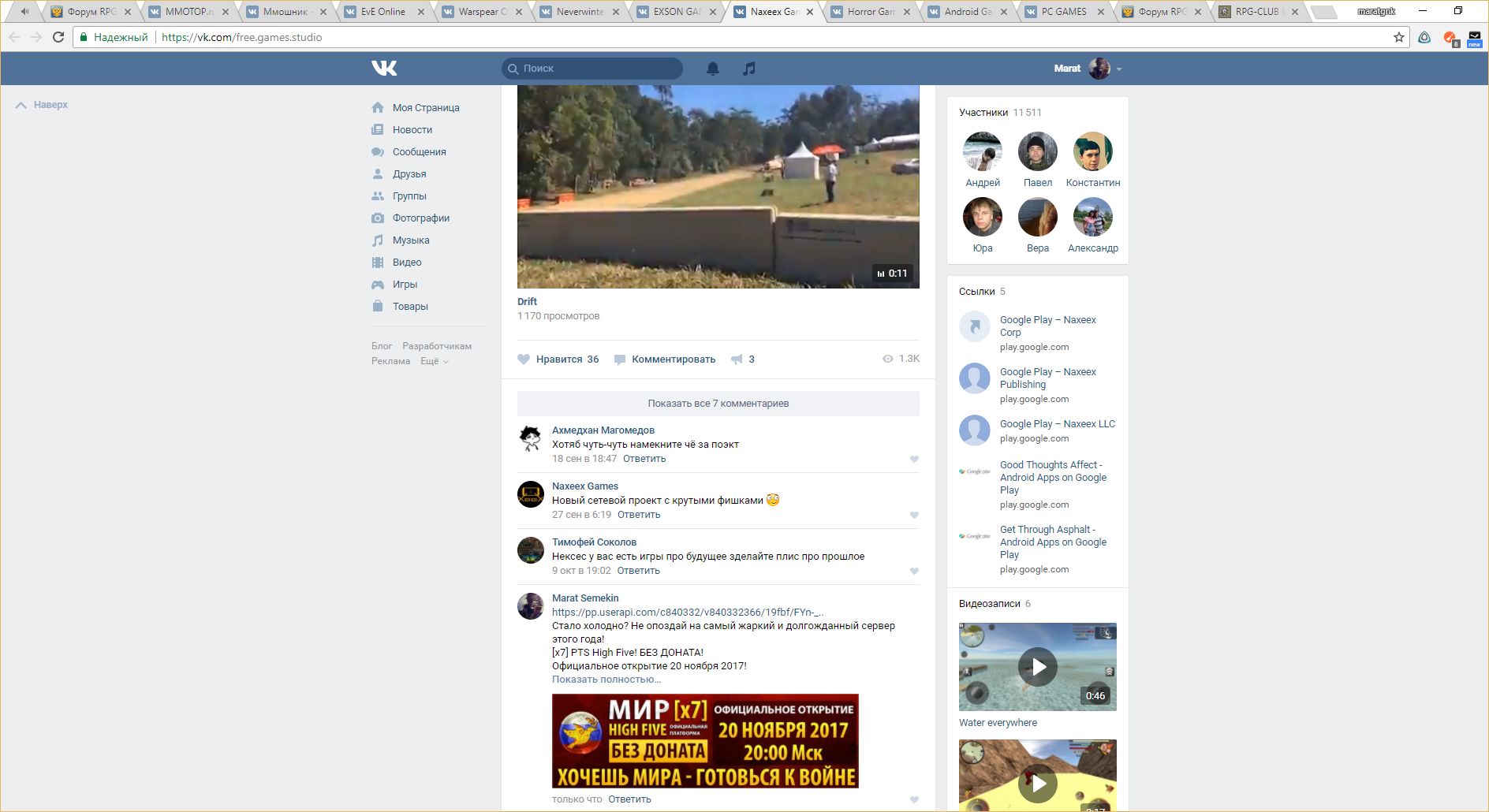This screenshot has width=1489, height=812.
Task: Open Андрей's member avatar
Action: tap(982, 151)
